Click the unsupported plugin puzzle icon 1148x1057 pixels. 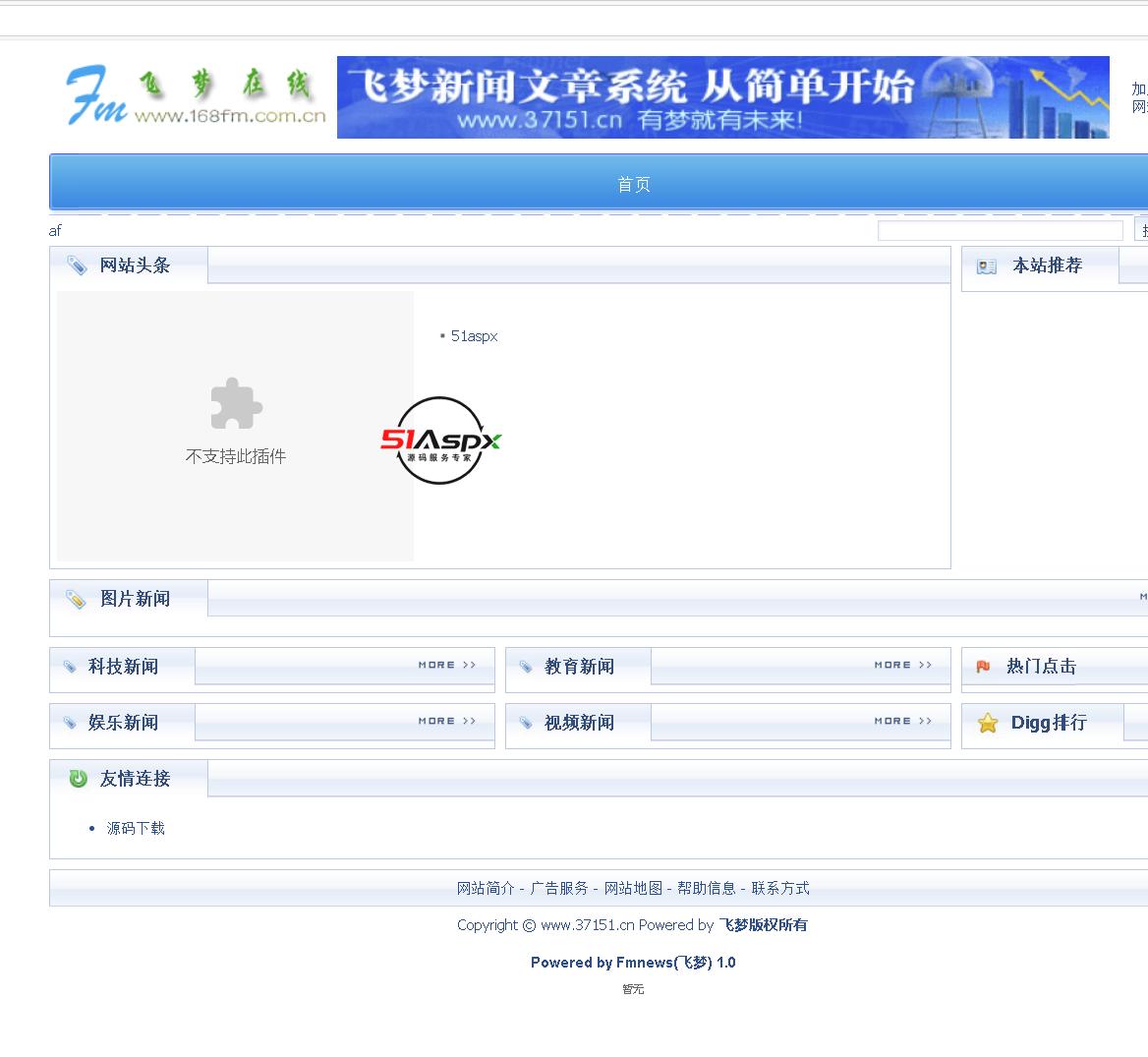click(x=236, y=403)
